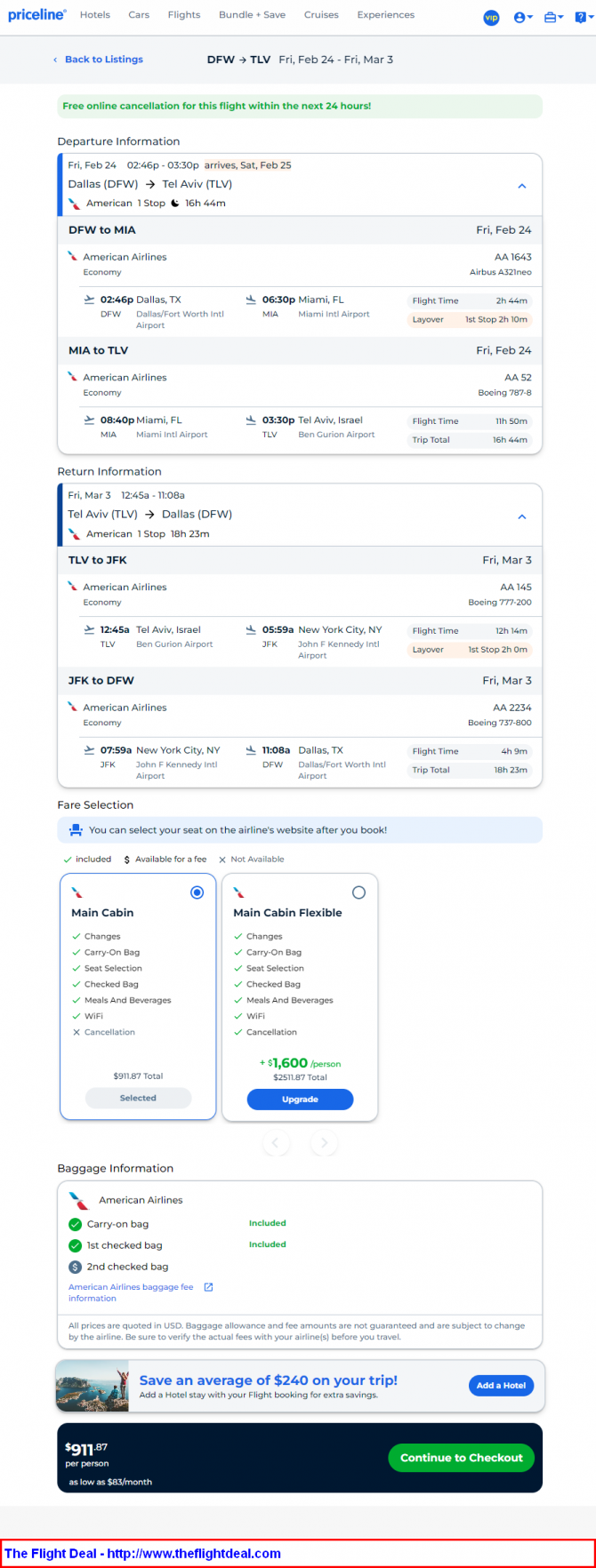This screenshot has width=596, height=1568.
Task: Open Cruises section
Action: click(x=321, y=15)
